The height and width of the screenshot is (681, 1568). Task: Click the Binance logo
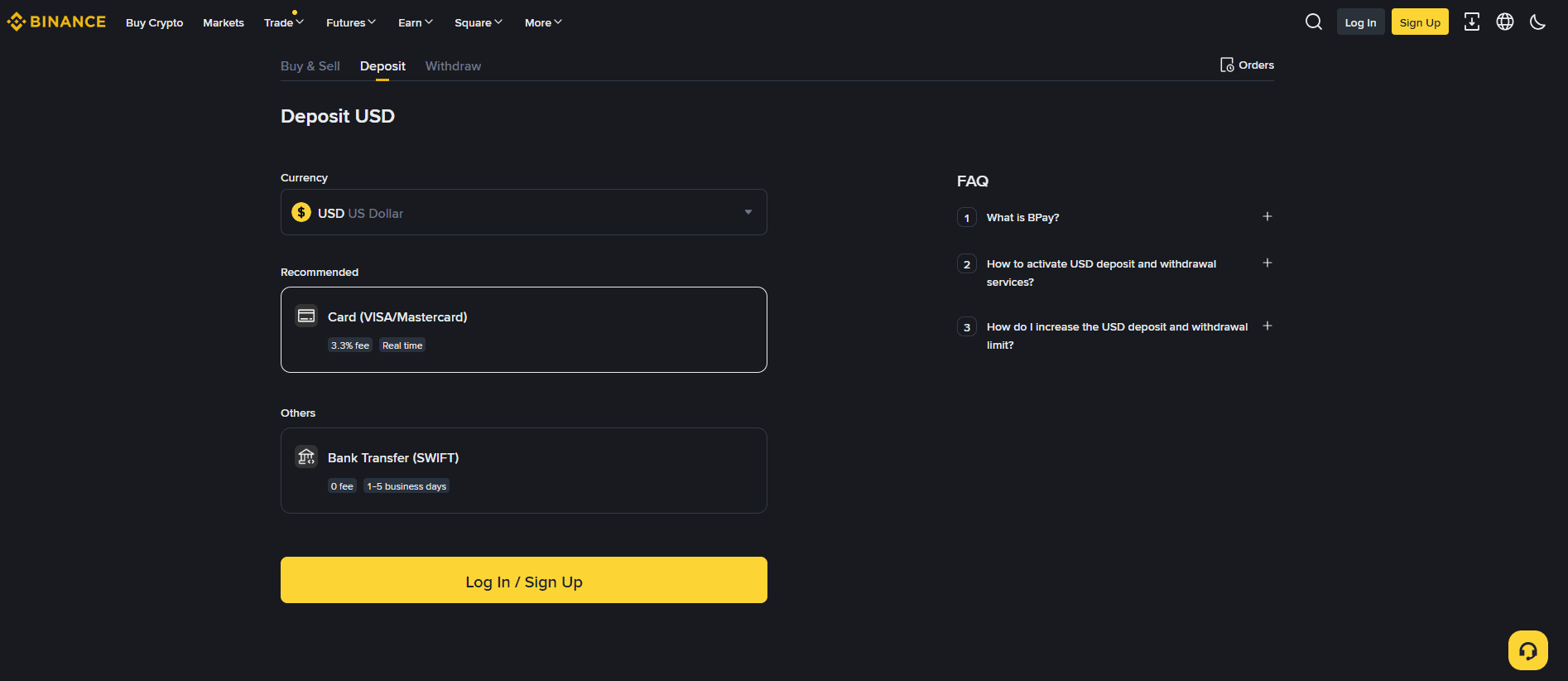56,22
